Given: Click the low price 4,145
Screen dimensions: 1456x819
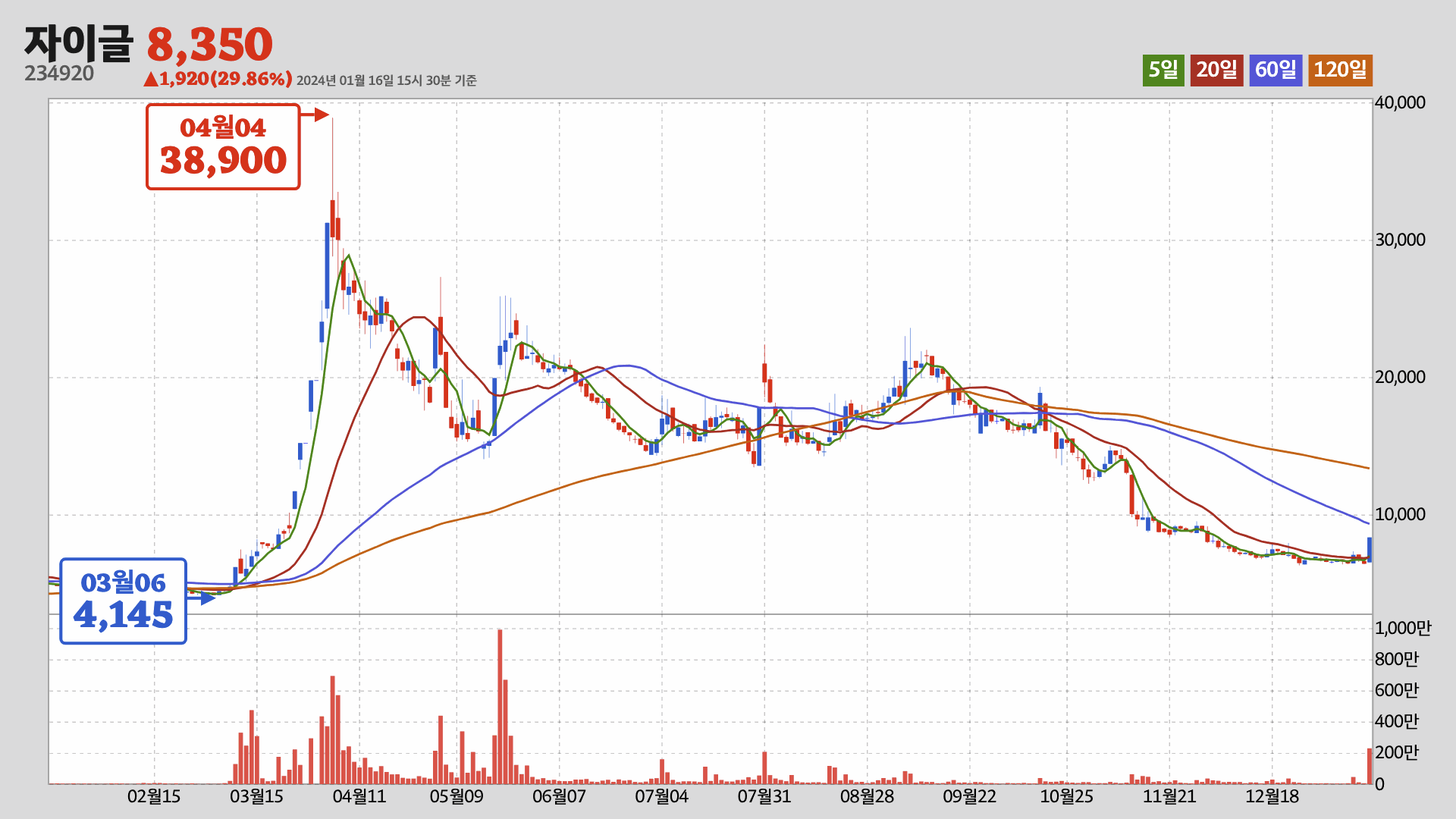Looking at the screenshot, I should tap(123, 615).
